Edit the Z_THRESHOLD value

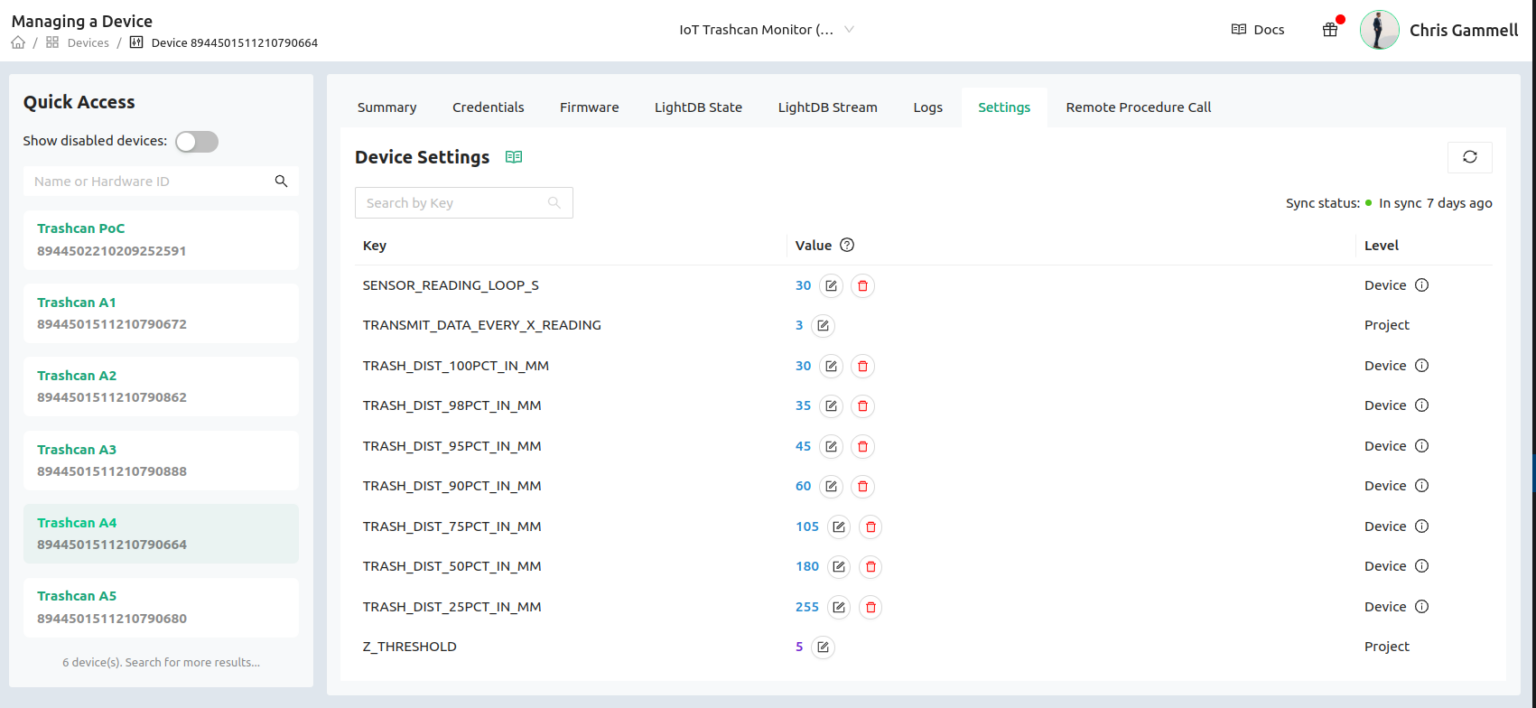tap(822, 647)
